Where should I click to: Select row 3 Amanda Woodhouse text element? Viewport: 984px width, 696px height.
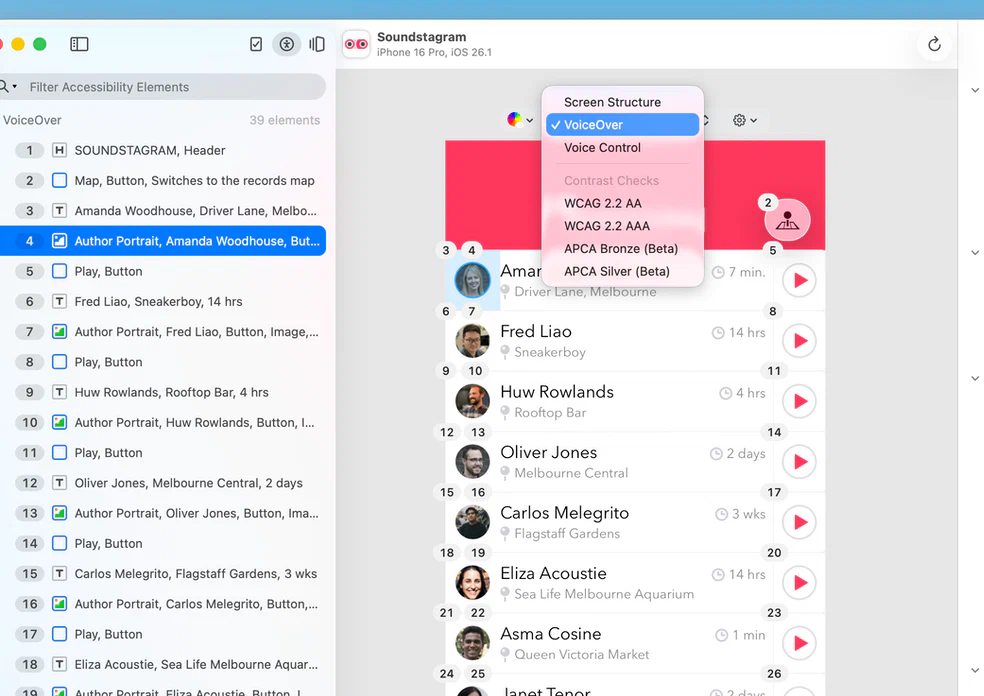pos(163,210)
